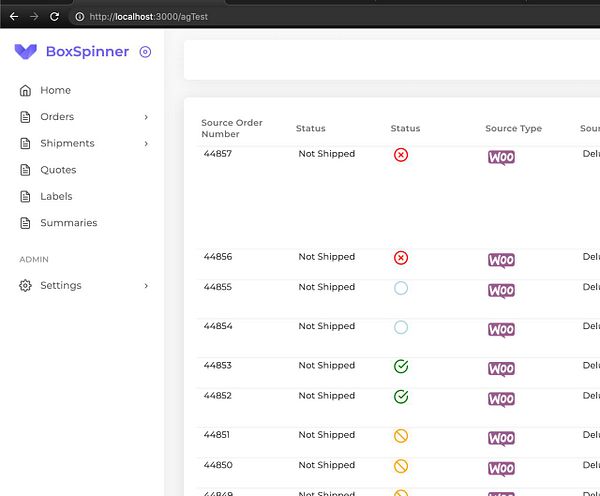
Task: Reload the page in the browser
Action: (54, 17)
